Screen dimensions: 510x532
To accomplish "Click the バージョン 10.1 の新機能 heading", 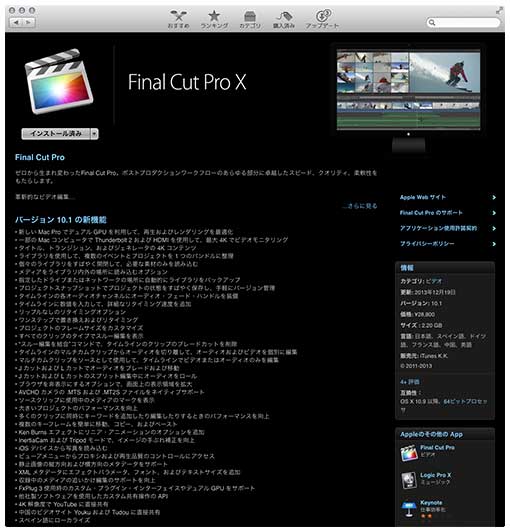I will point(61,220).
